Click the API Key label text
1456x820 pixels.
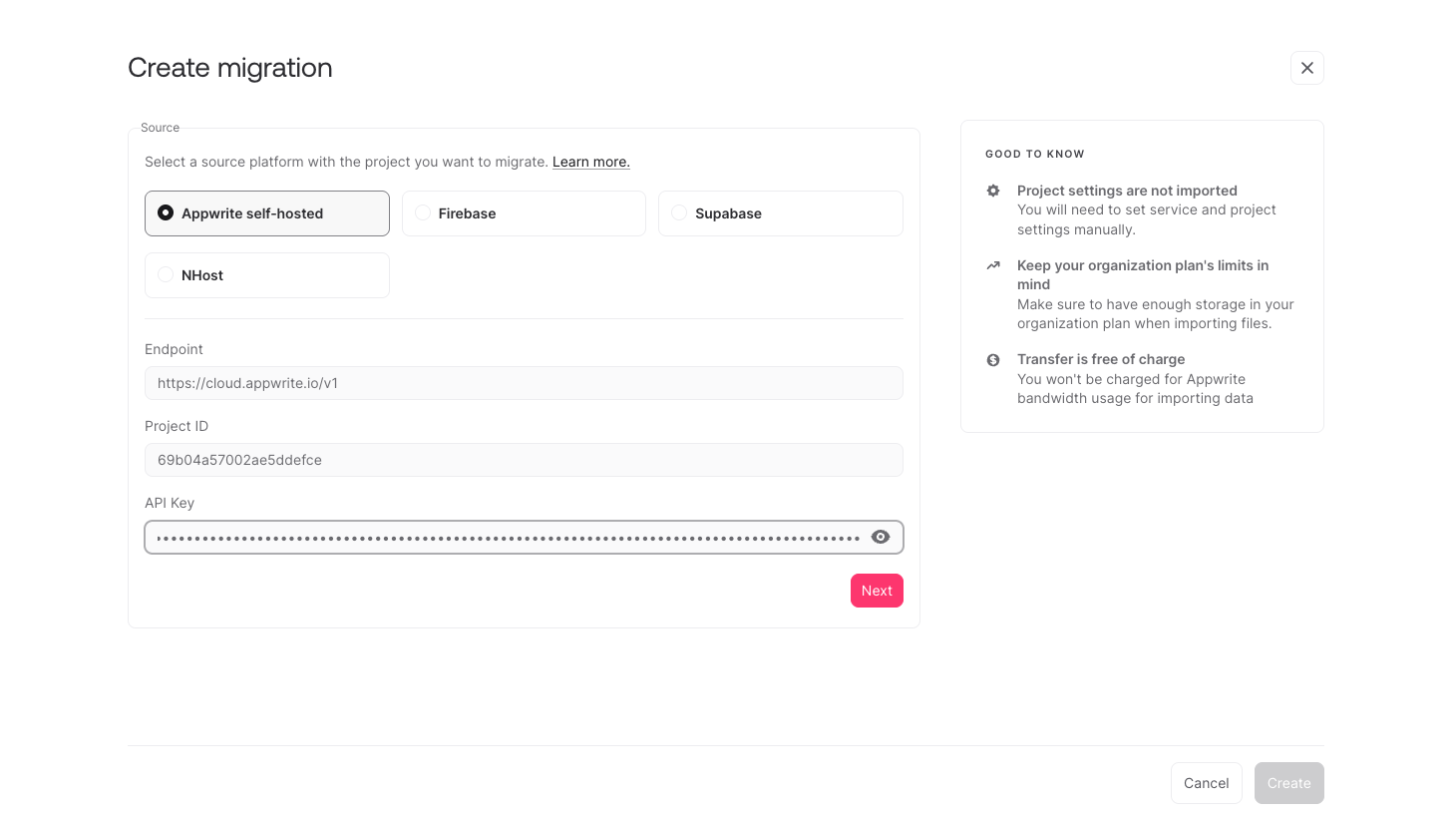click(x=170, y=503)
